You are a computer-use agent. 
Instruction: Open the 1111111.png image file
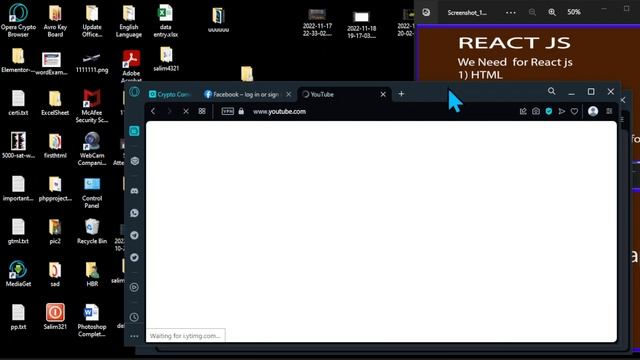click(92, 63)
